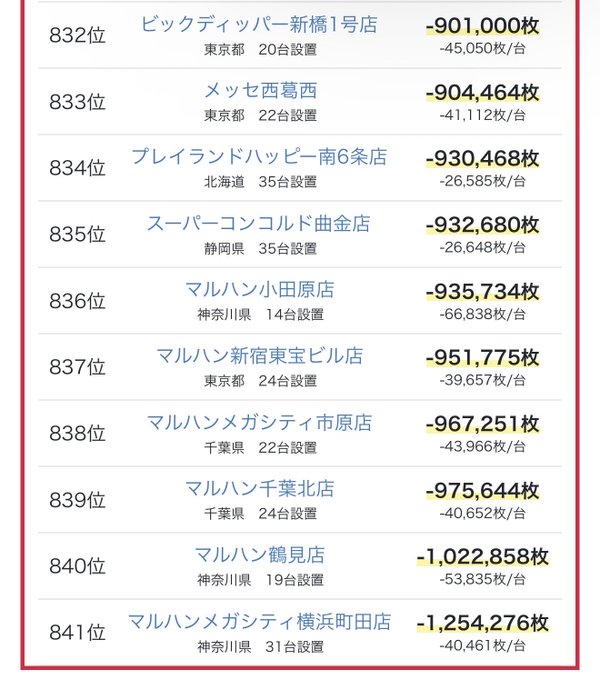Click the -1,022,858枚 total value

(483, 557)
